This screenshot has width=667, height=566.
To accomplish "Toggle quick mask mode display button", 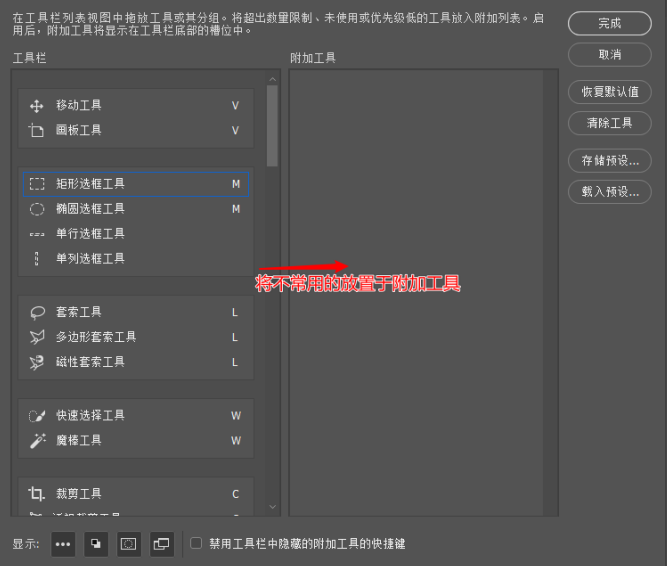I will (128, 544).
